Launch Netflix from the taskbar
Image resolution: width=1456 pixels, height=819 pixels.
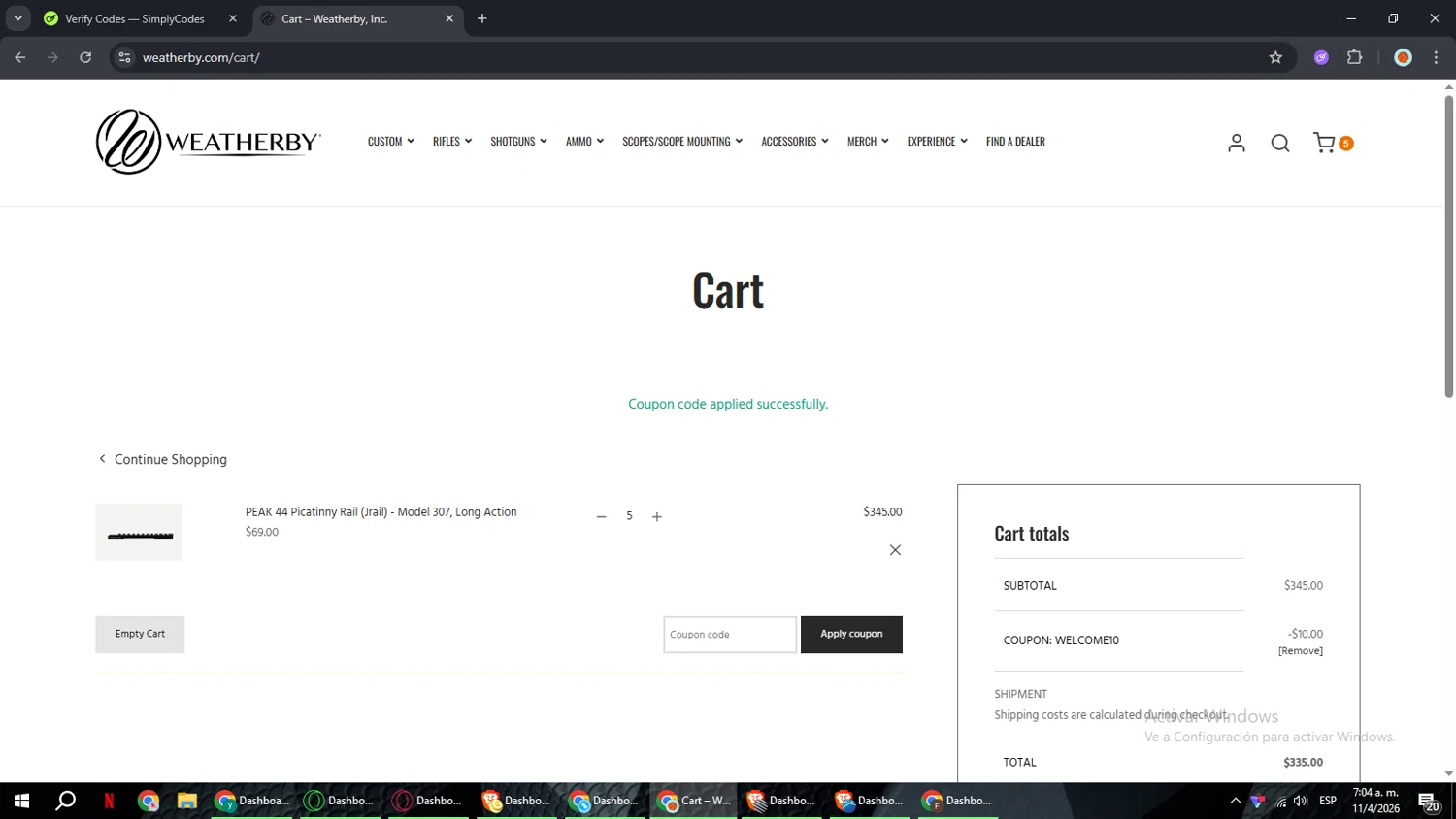click(x=109, y=801)
